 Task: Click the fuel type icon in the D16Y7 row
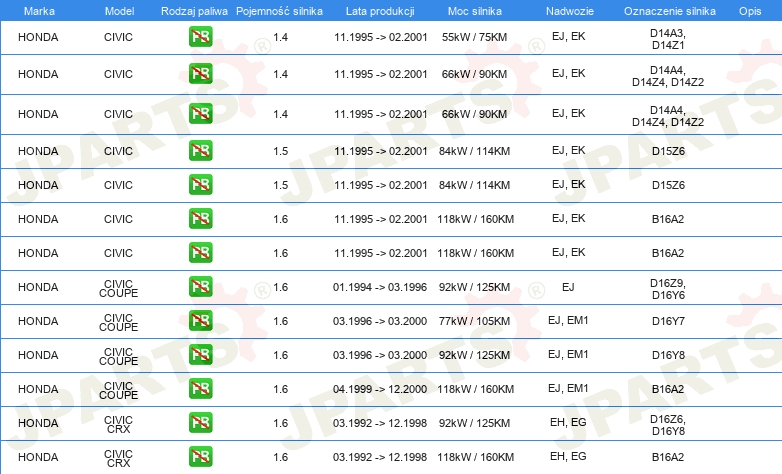[x=200, y=320]
